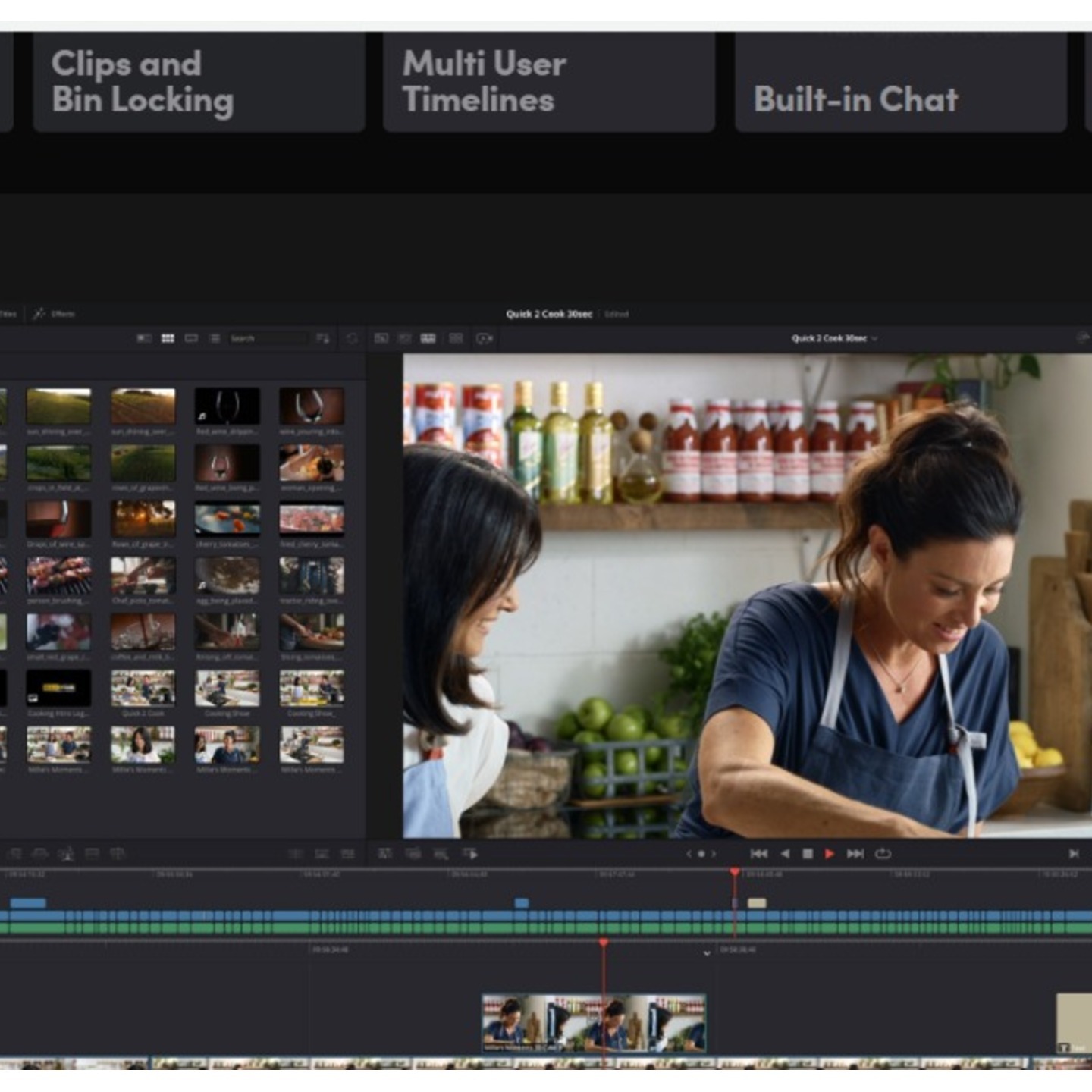Select the wine pouring into glass thumbnail

point(312,406)
